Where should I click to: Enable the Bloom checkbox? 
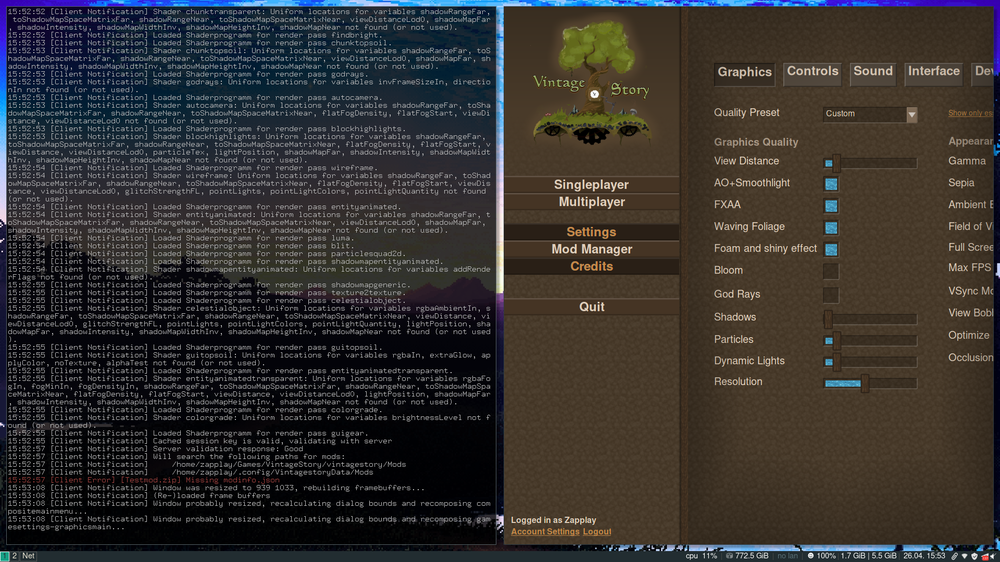[x=830, y=271]
